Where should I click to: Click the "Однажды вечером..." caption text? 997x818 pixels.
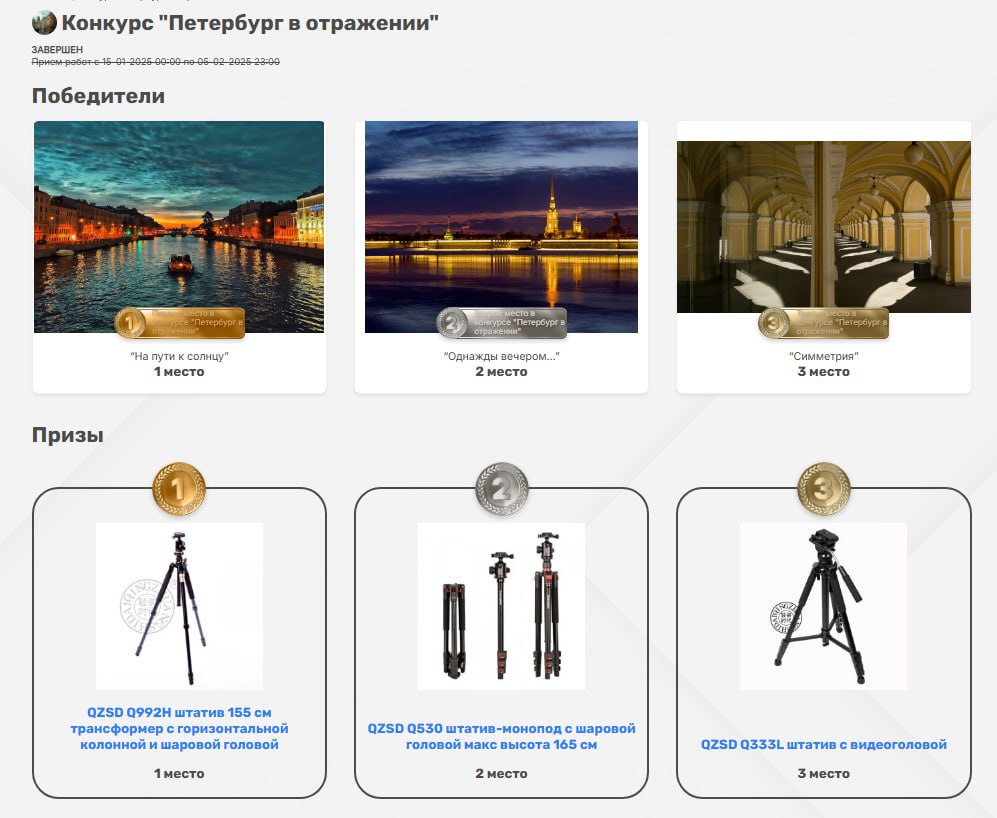click(502, 356)
